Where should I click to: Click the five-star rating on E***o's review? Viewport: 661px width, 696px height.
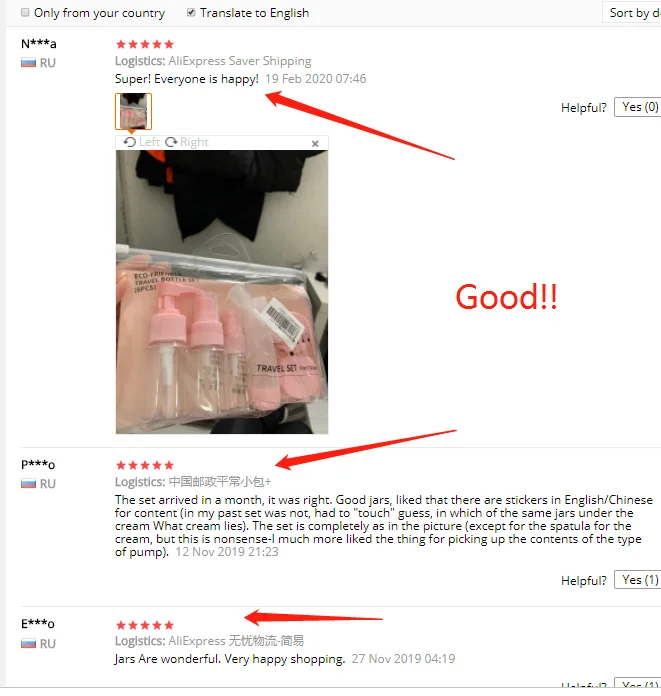(x=145, y=625)
